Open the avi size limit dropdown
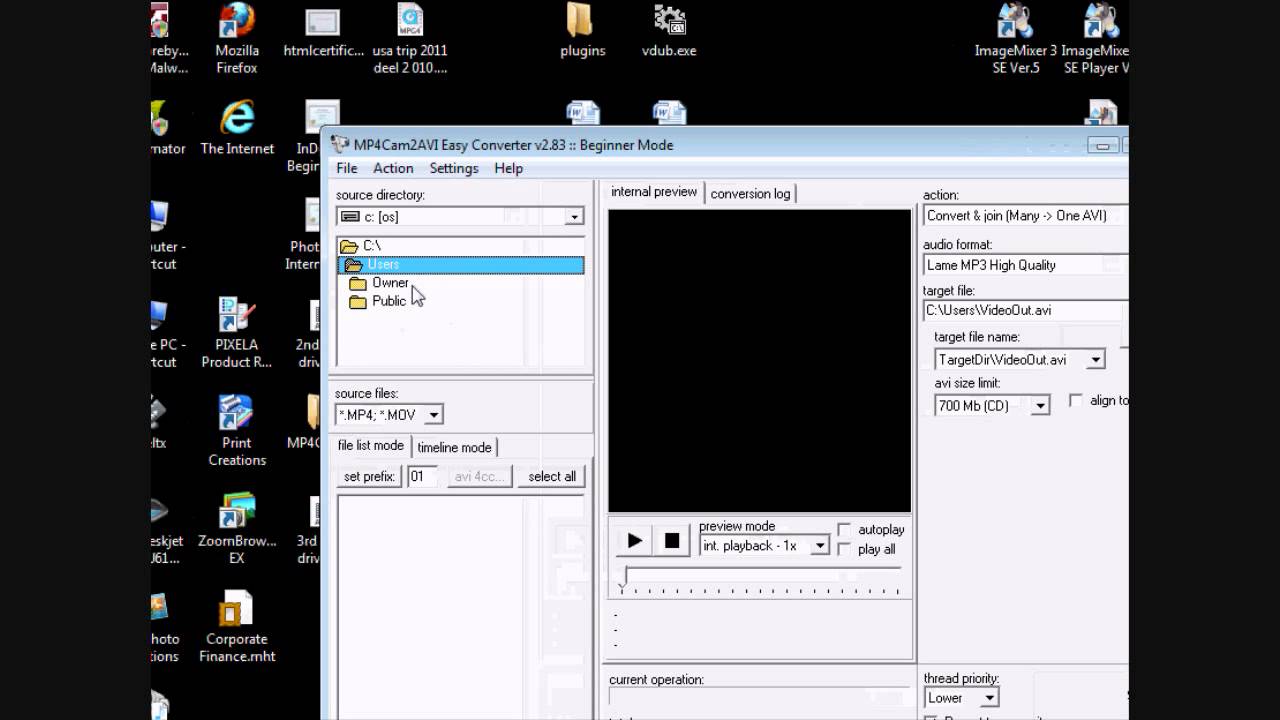The height and width of the screenshot is (720, 1280). point(1040,406)
